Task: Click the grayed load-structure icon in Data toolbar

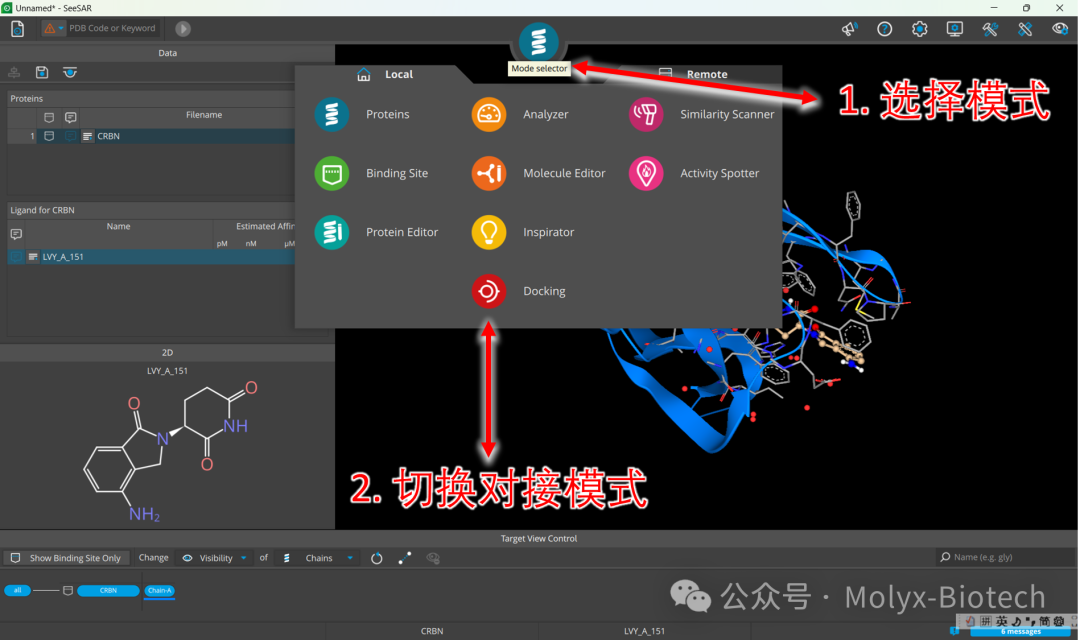Action: pyautogui.click(x=14, y=72)
